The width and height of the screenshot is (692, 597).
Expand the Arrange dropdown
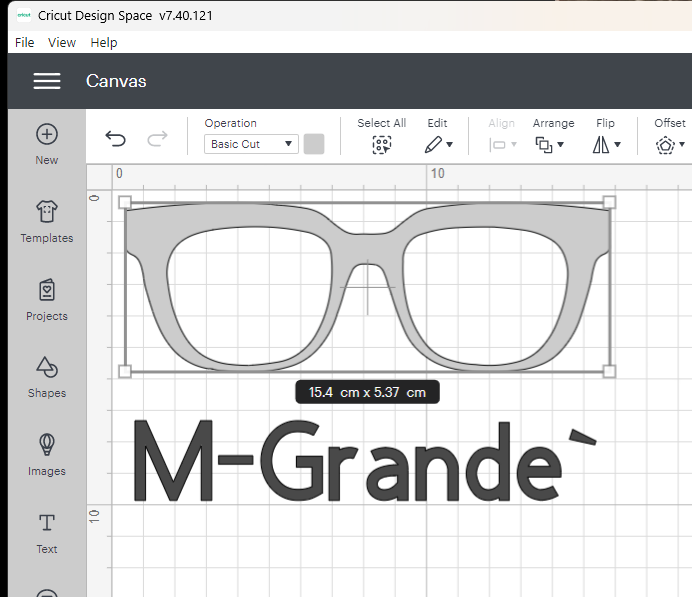(550, 144)
